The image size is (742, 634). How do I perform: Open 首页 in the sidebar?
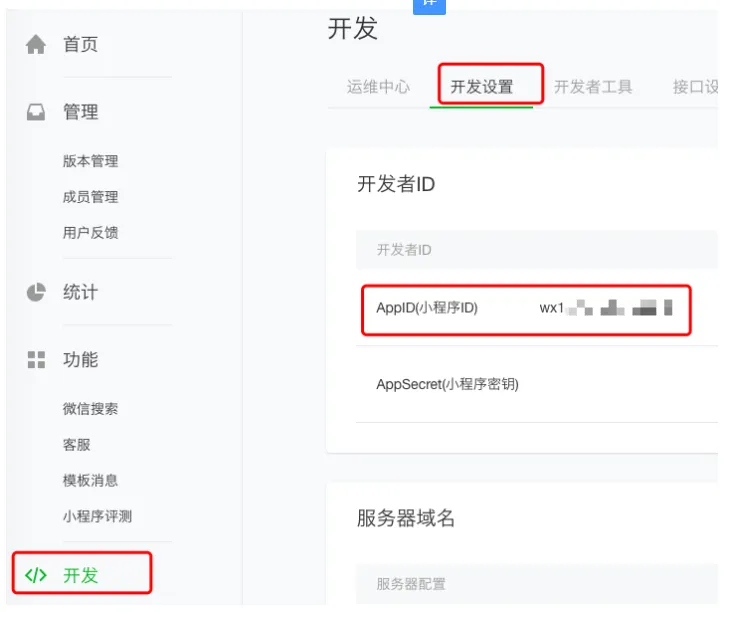[x=80, y=44]
